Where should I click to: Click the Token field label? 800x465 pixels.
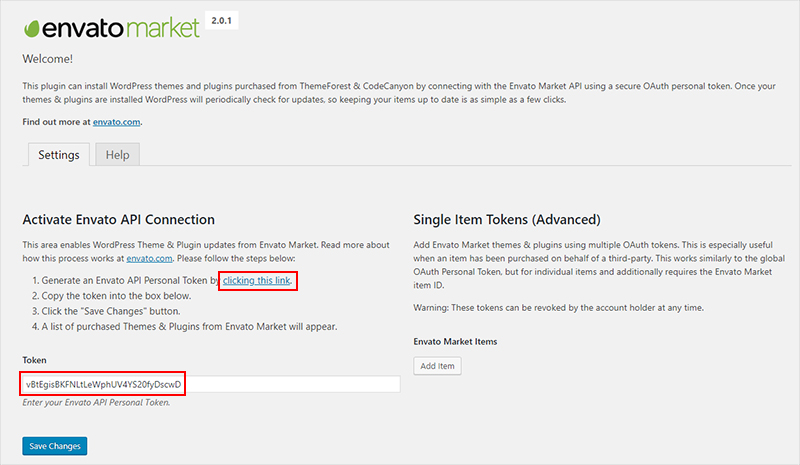34,360
